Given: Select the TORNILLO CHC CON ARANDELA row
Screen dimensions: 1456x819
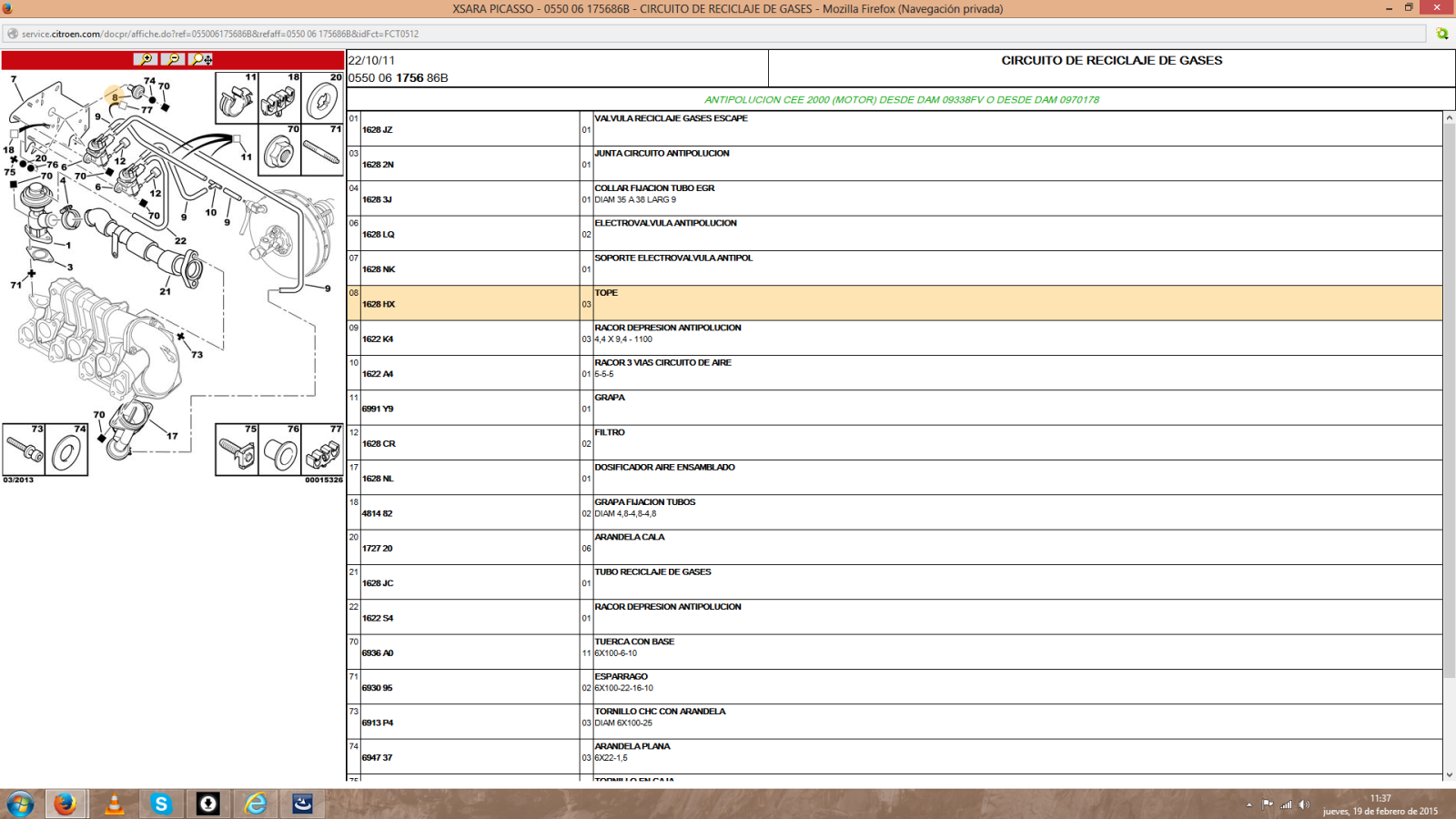Looking at the screenshot, I should coord(895,722).
